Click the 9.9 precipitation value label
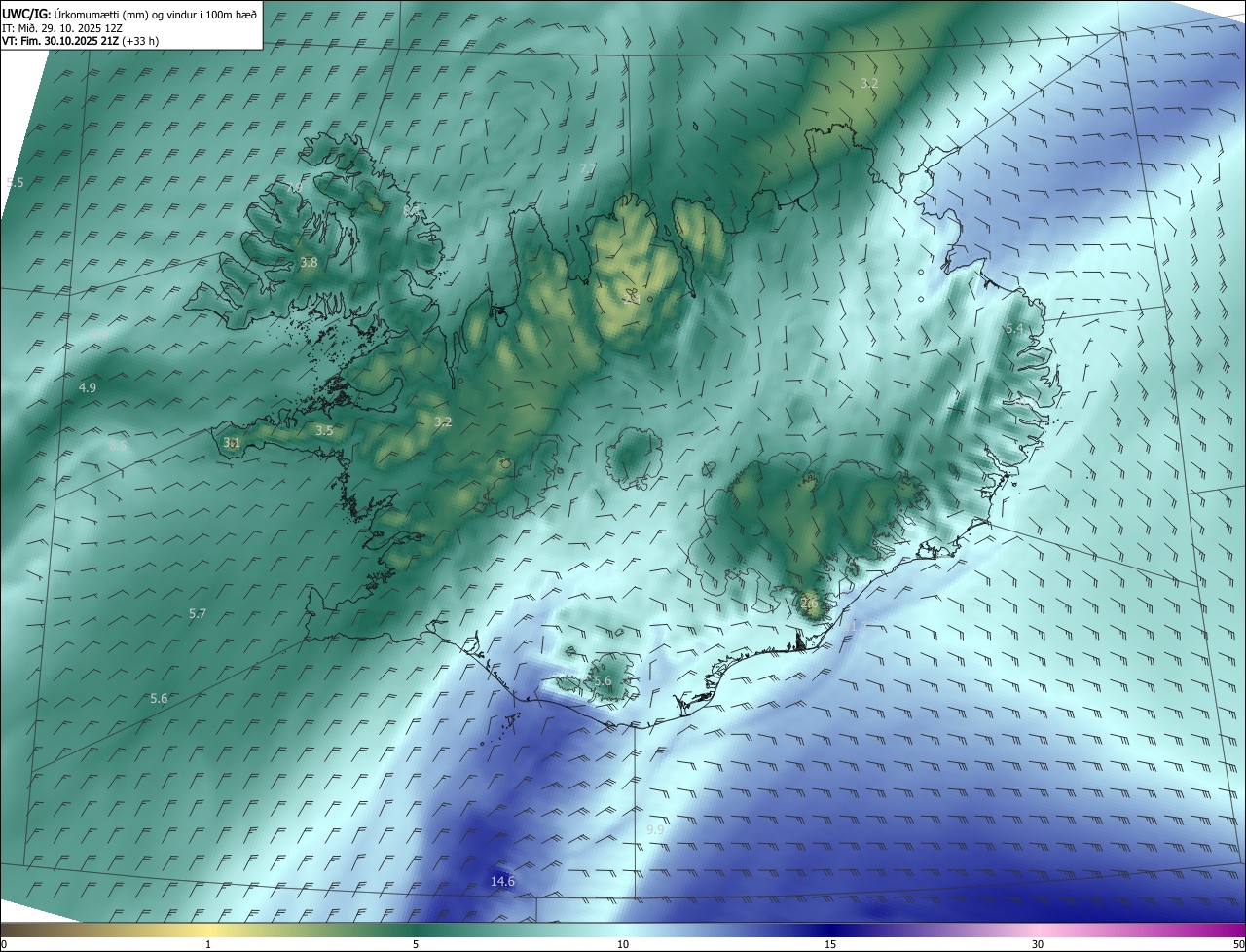This screenshot has height=952, width=1246. [655, 829]
